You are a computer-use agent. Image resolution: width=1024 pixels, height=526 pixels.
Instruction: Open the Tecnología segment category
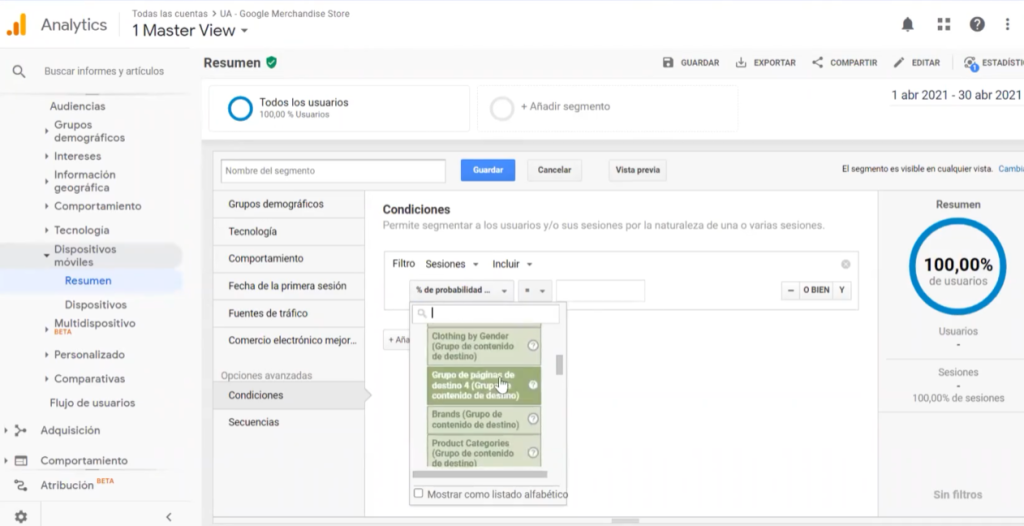(x=252, y=231)
